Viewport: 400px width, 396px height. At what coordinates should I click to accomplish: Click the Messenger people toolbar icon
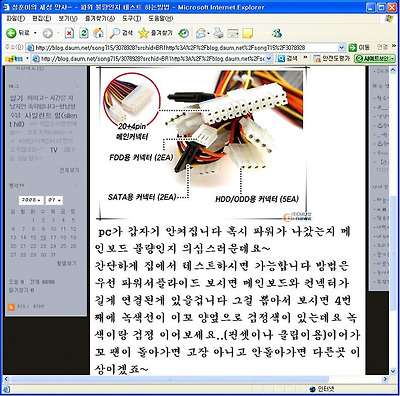tap(277, 33)
